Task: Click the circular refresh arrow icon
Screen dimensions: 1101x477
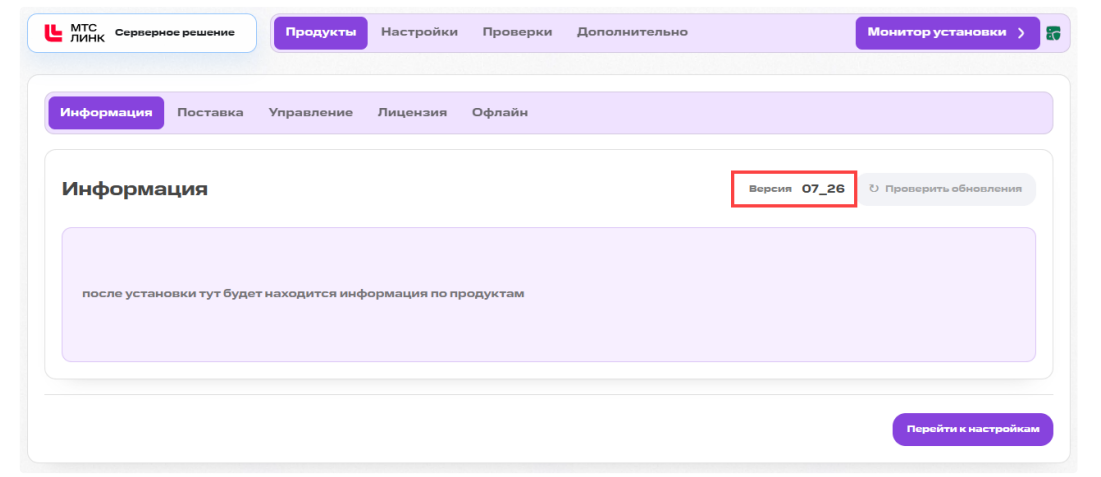Action: click(873, 189)
